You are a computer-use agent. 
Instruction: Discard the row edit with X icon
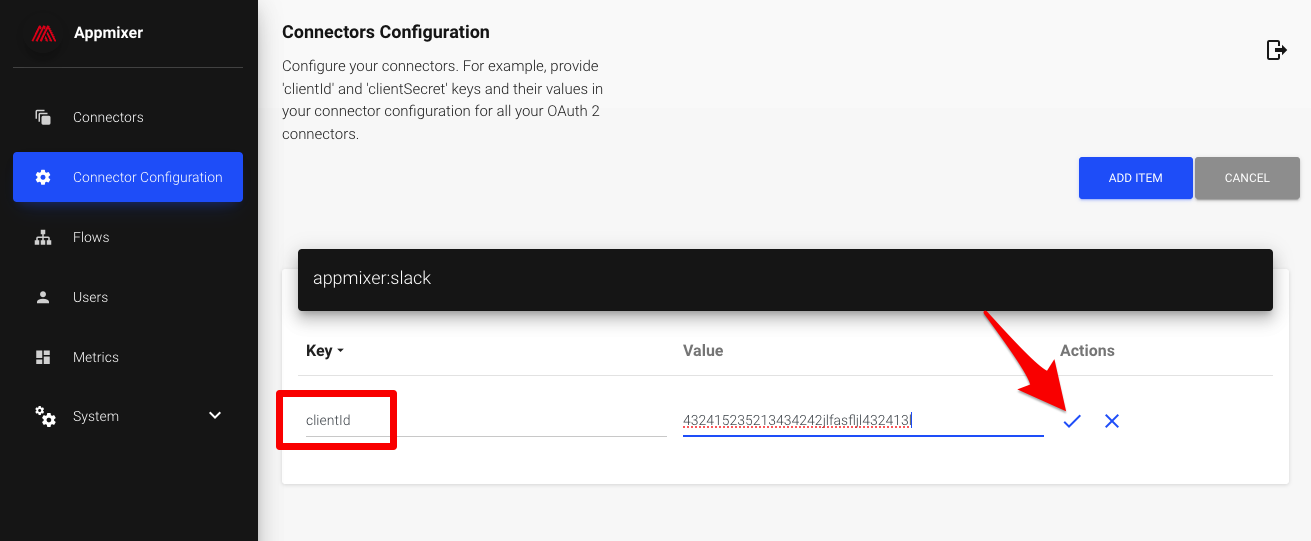pyautogui.click(x=1112, y=421)
